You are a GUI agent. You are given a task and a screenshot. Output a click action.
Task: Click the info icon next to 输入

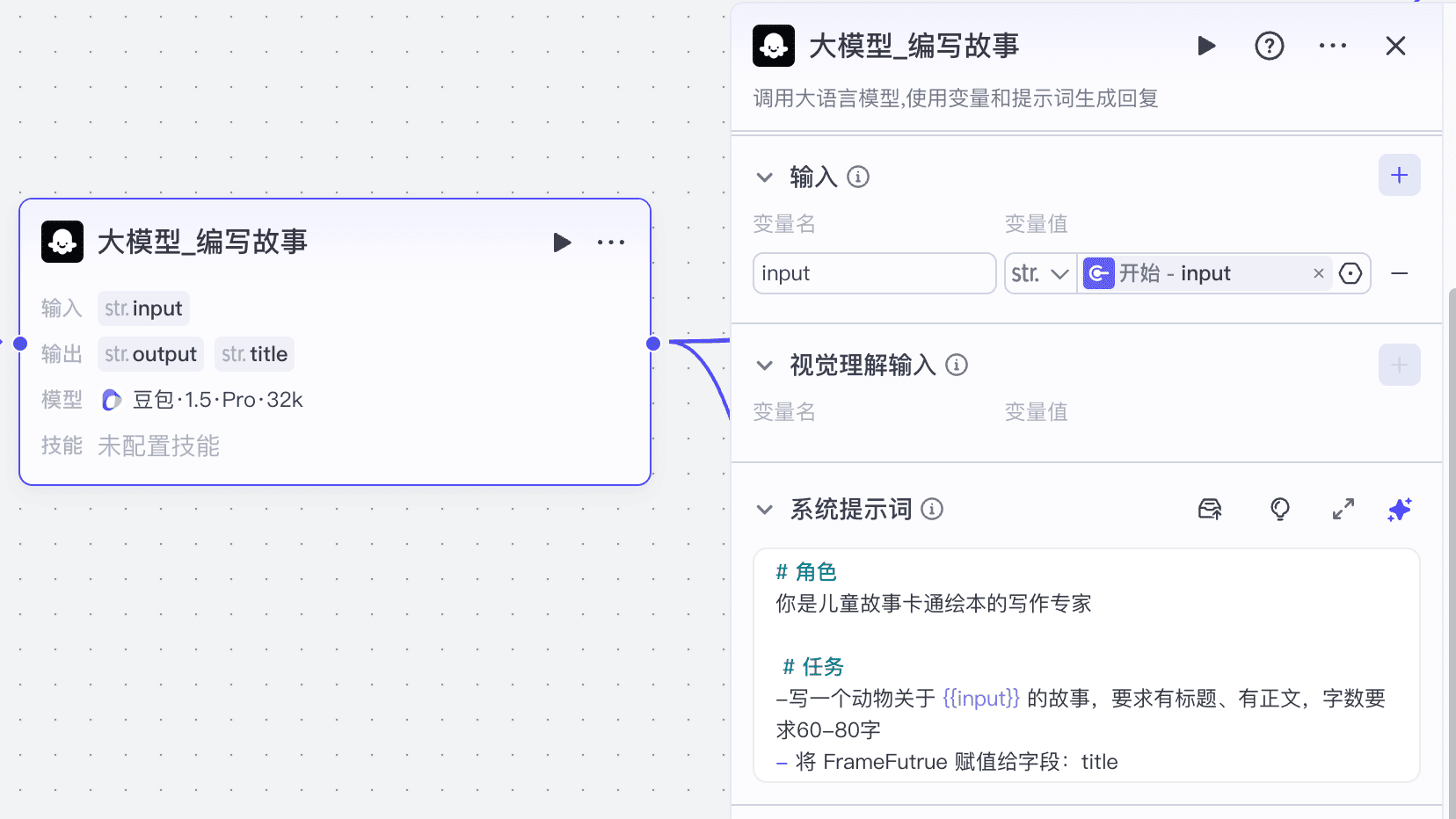click(x=857, y=177)
